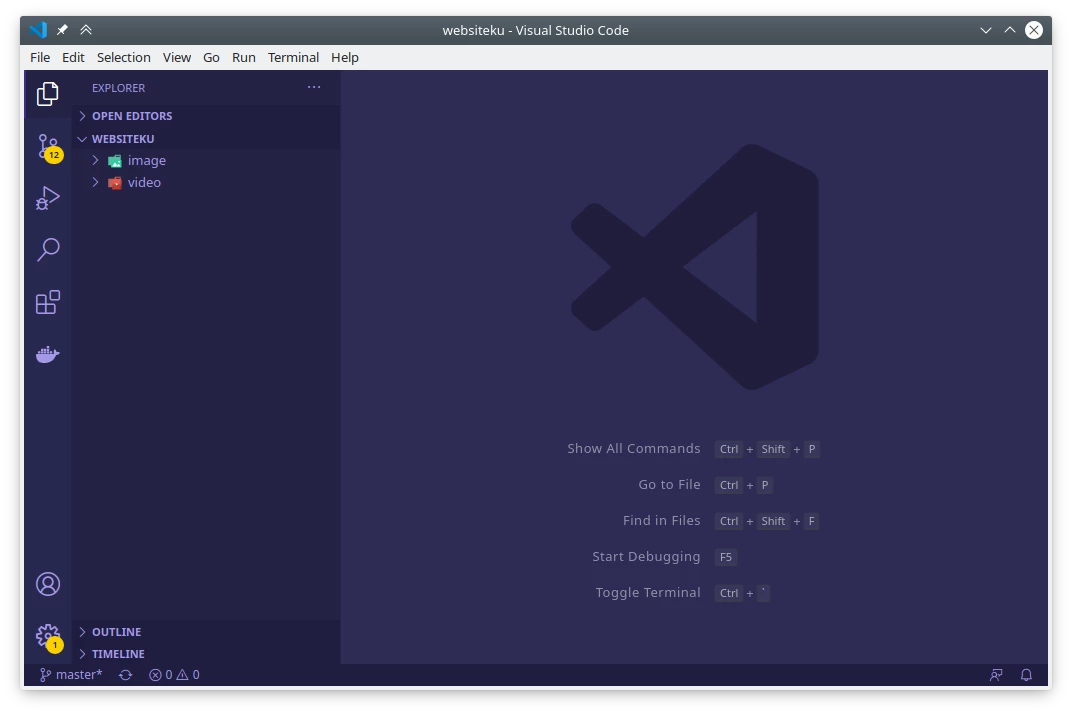Switch to the Explorer view icon

(x=47, y=92)
